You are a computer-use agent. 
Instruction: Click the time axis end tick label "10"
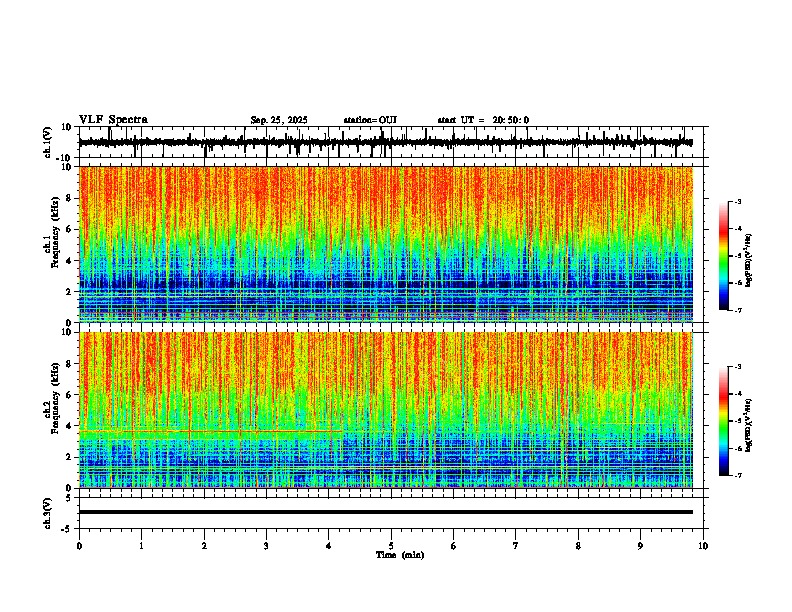pyautogui.click(x=703, y=546)
